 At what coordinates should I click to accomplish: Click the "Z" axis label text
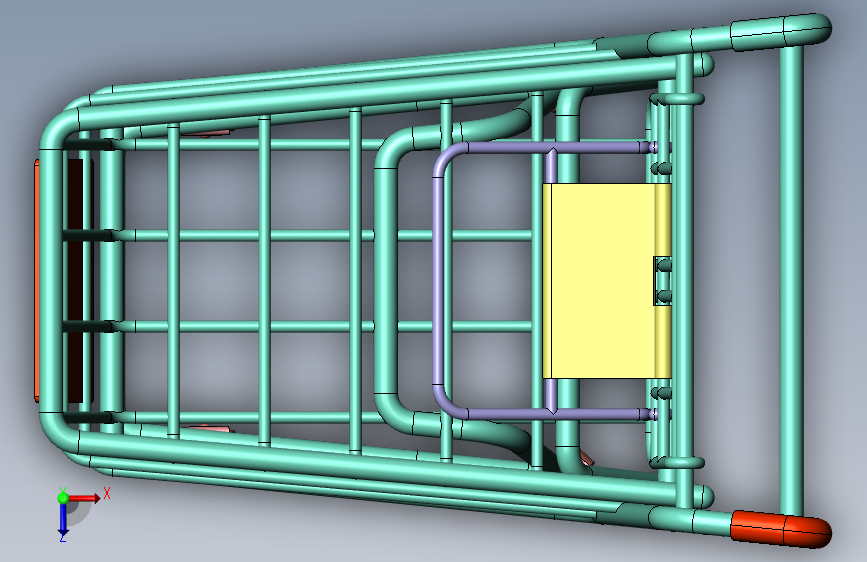[x=62, y=538]
